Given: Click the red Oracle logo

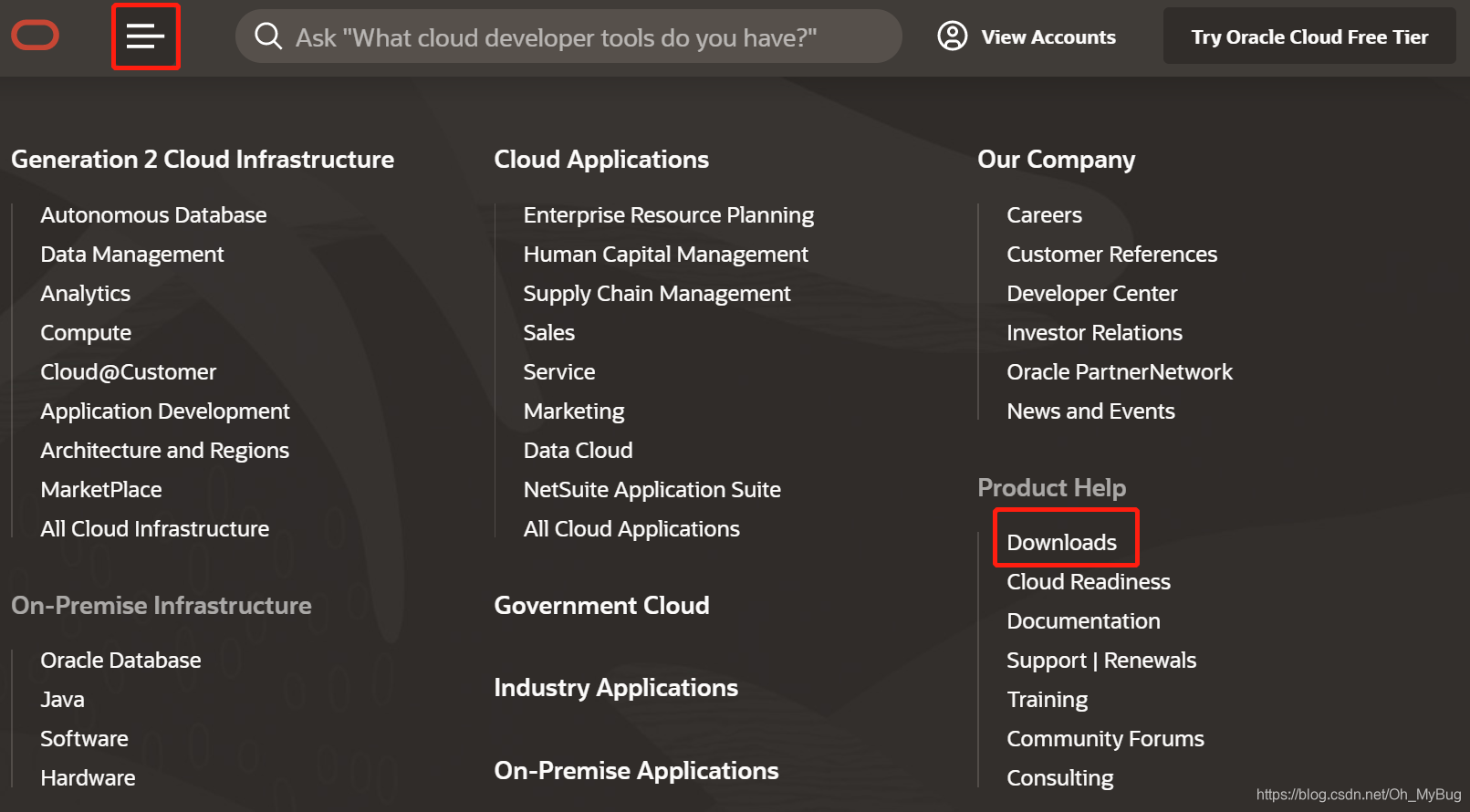Looking at the screenshot, I should (35, 36).
